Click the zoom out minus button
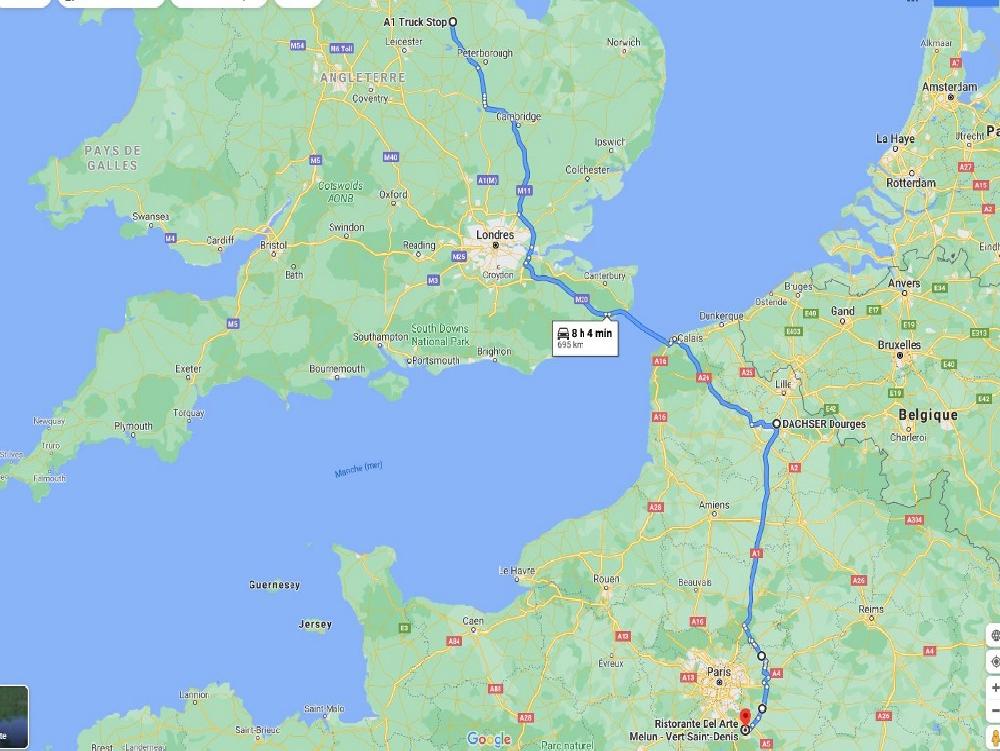Viewport: 1000px width, 751px height. point(994,710)
